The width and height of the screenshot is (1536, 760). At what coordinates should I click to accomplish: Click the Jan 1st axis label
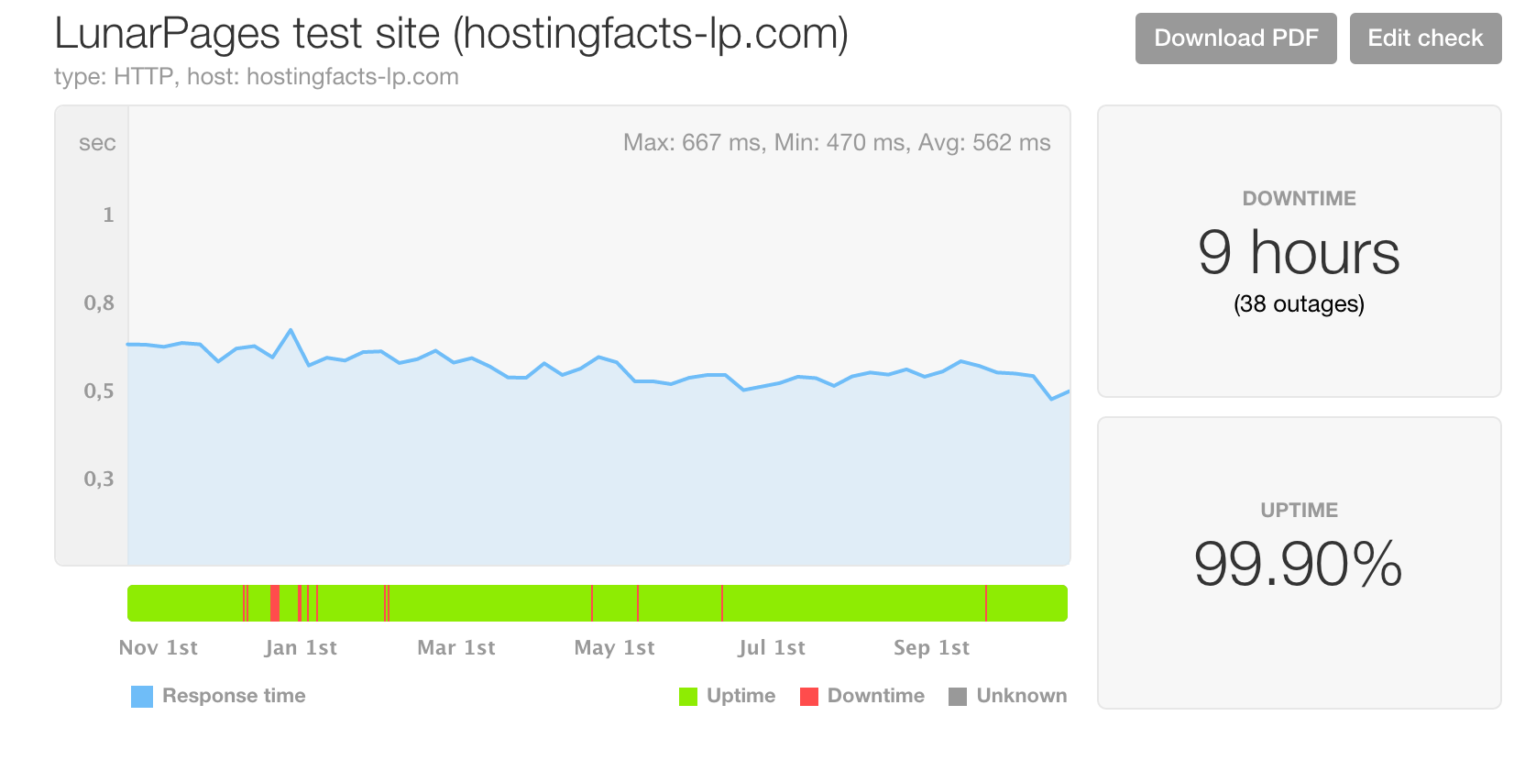click(x=301, y=648)
